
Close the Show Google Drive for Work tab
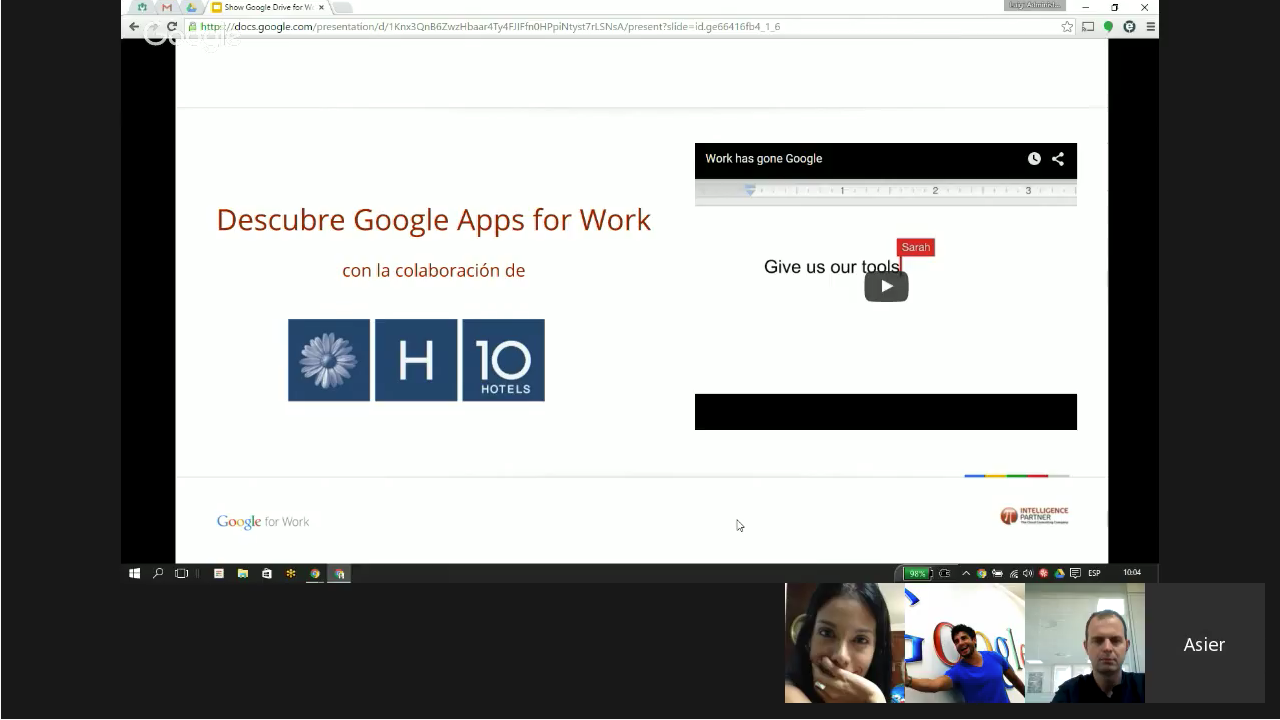tap(321, 7)
